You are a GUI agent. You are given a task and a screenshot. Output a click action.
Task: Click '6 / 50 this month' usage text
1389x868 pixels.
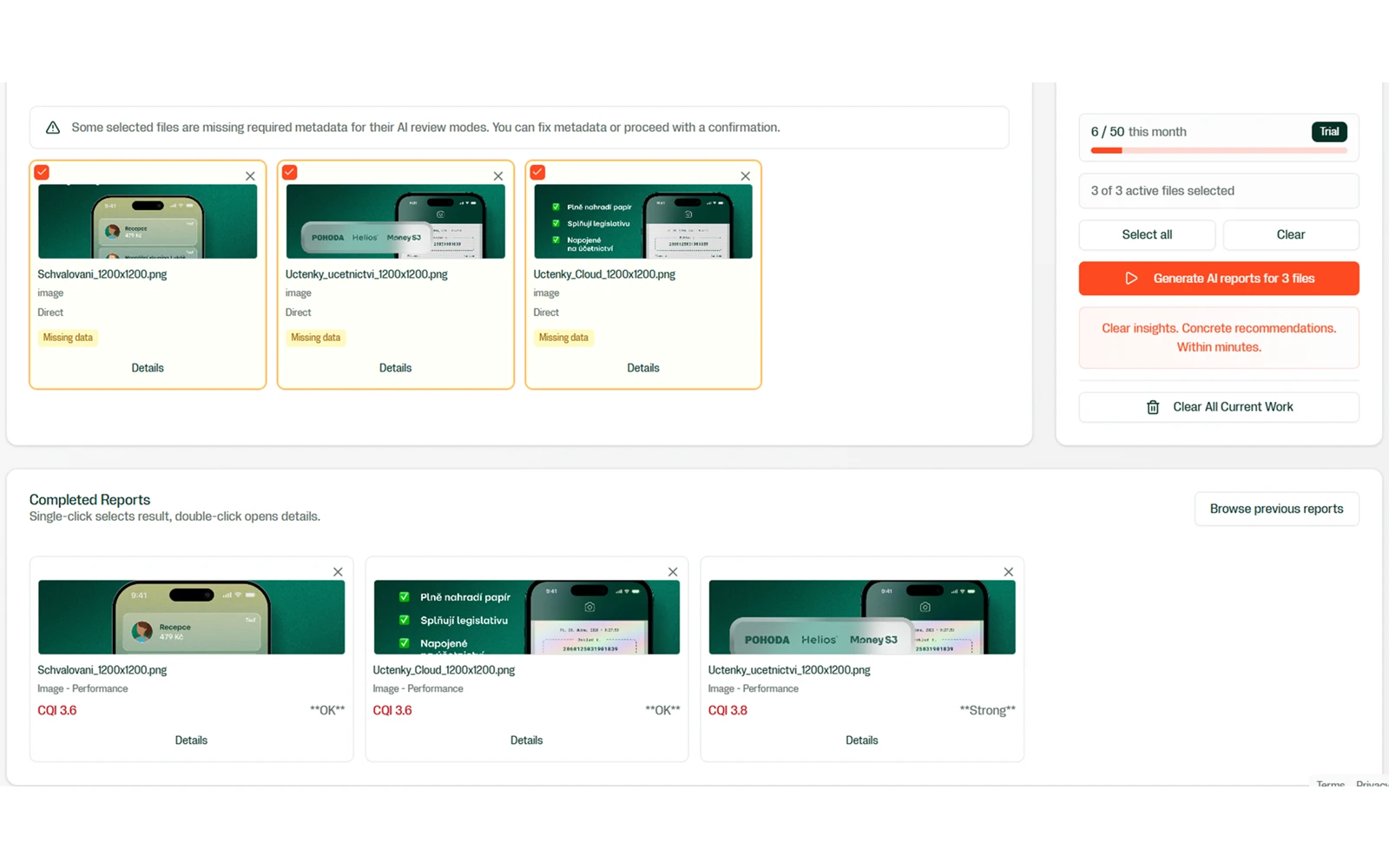coord(1138,132)
